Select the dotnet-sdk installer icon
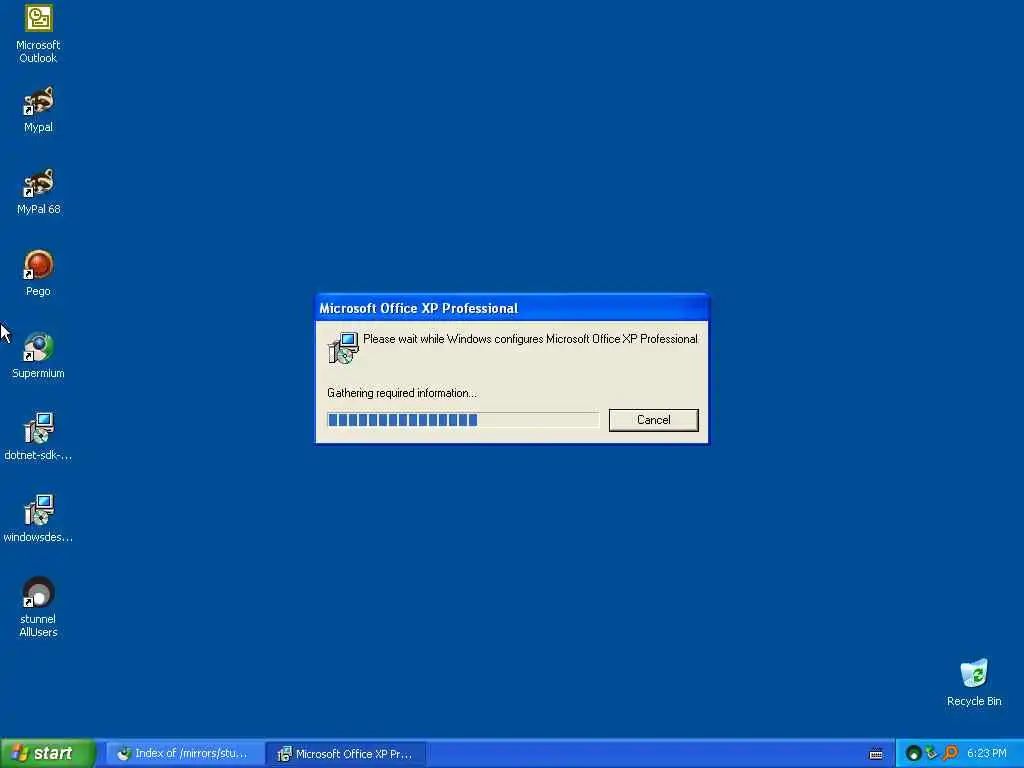 pos(39,438)
